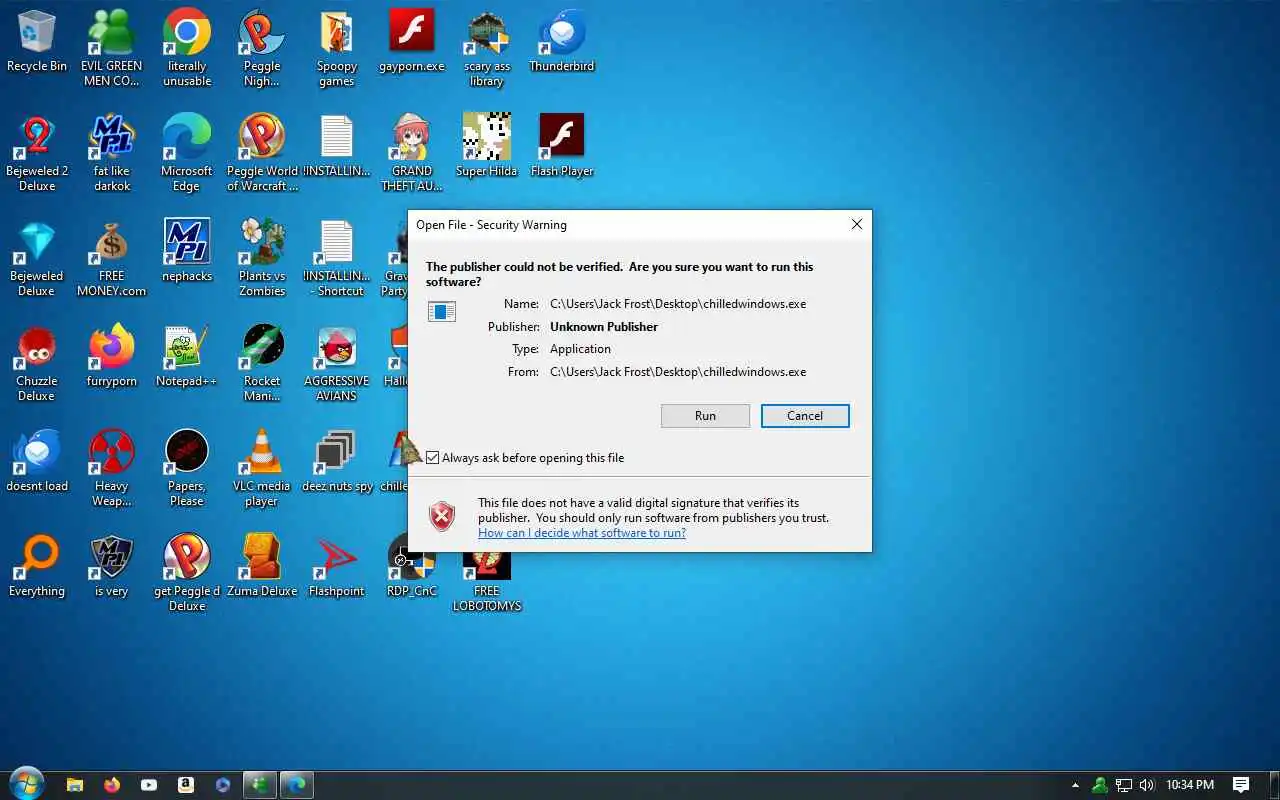Close the Open File - Security Warning dialog
Image resolution: width=1280 pixels, height=800 pixels.
[x=857, y=225]
